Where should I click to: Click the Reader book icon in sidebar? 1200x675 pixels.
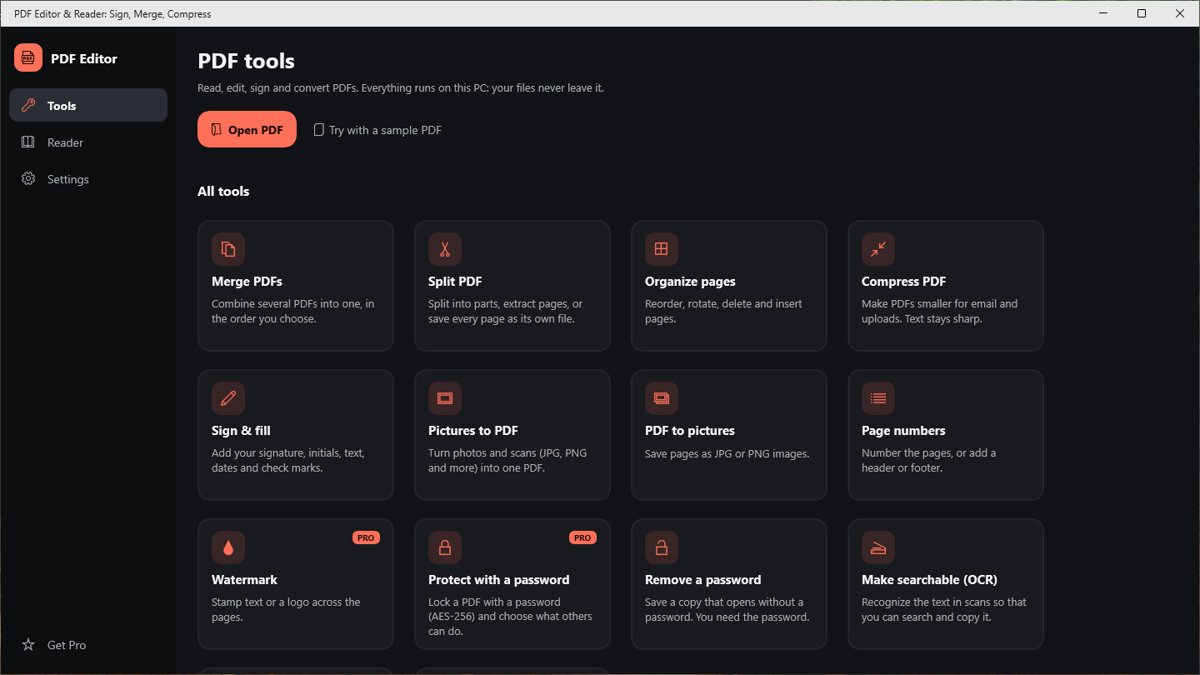click(x=28, y=142)
